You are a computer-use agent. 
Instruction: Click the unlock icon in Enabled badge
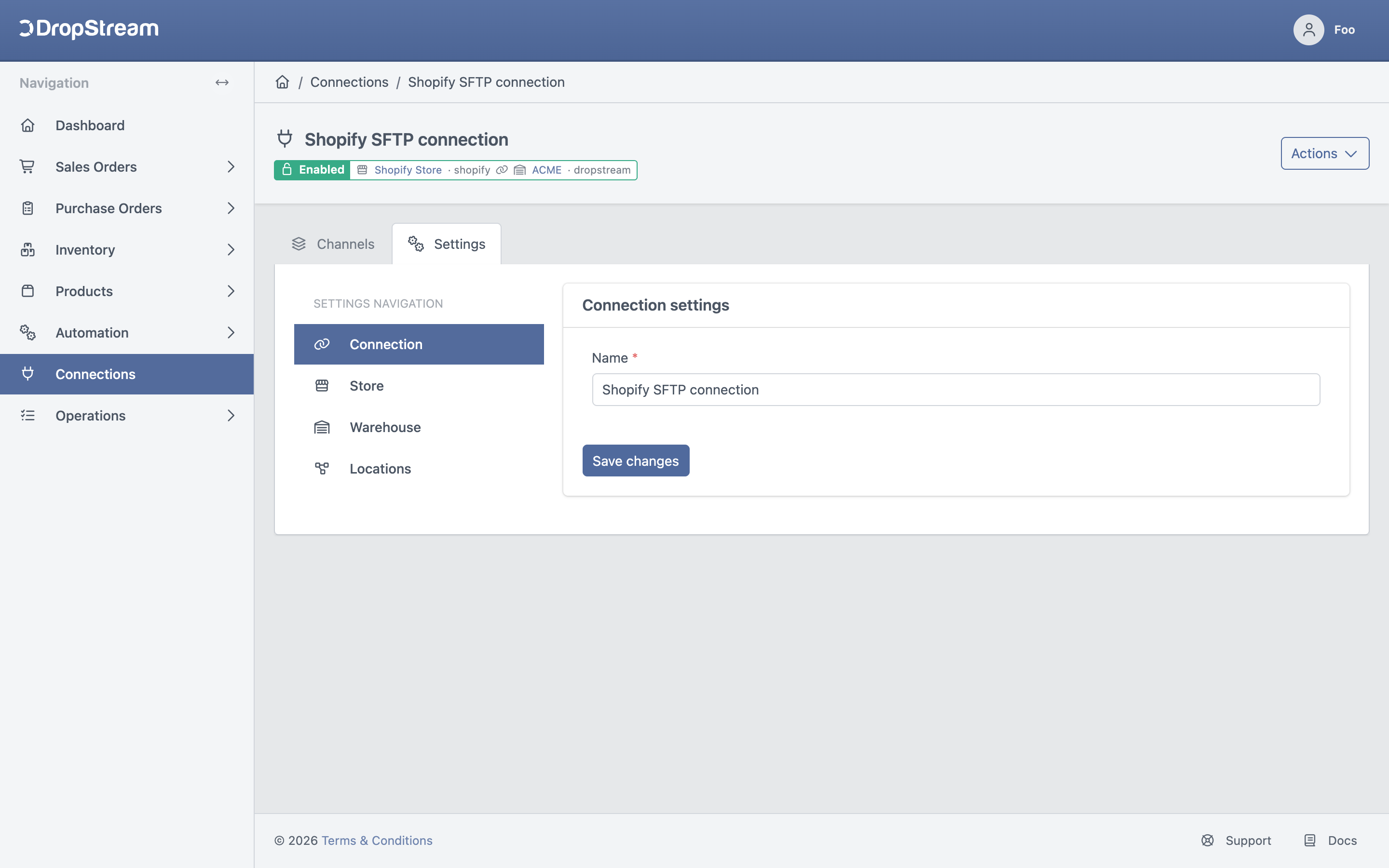point(287,169)
